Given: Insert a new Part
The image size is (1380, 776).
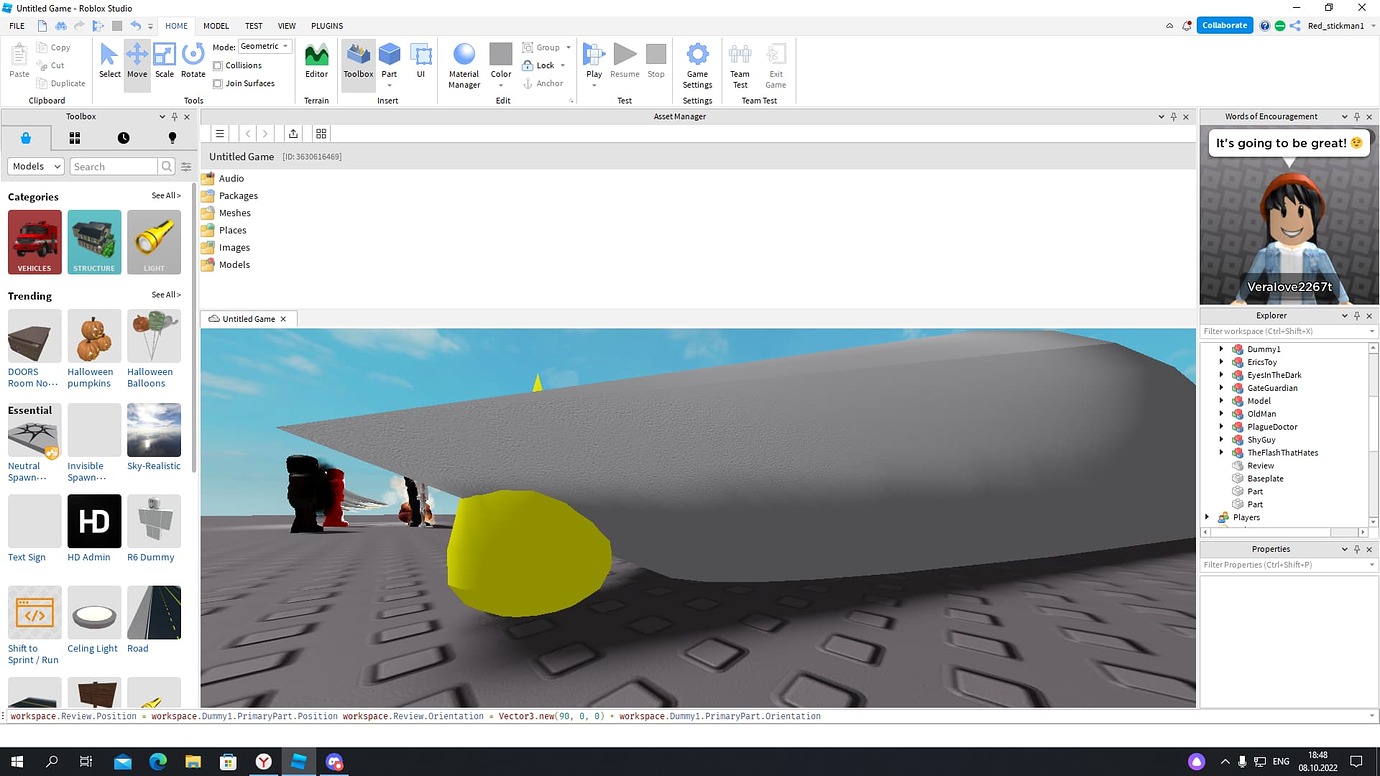Looking at the screenshot, I should (x=389, y=57).
